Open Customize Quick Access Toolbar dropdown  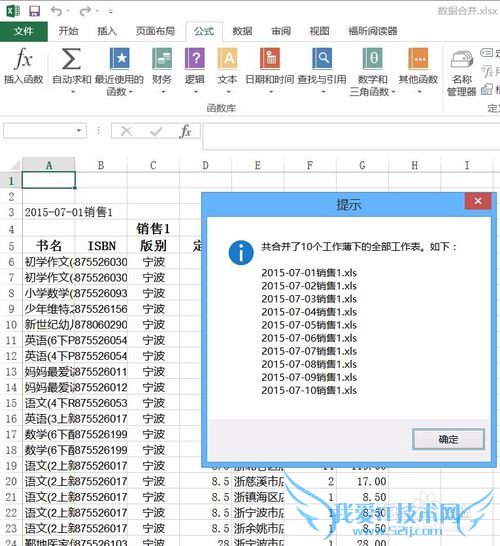[x=110, y=11]
